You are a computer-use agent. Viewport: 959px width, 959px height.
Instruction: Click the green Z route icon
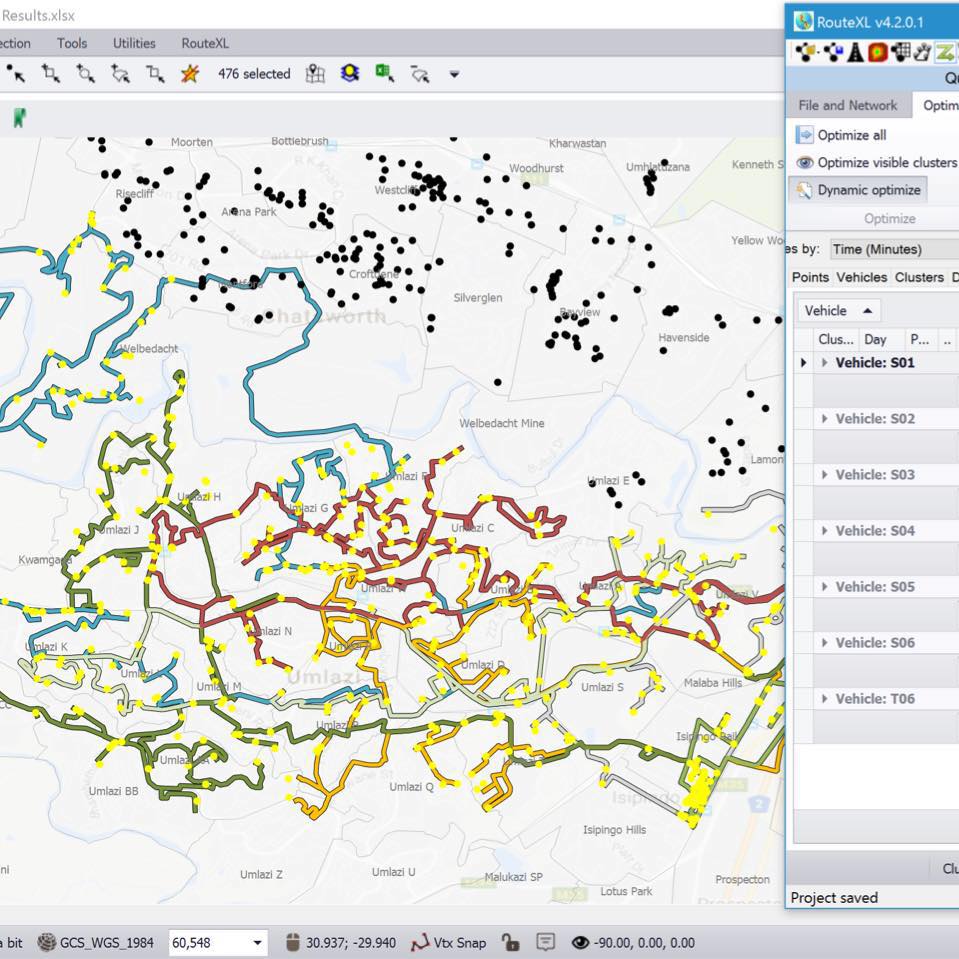coord(945,53)
